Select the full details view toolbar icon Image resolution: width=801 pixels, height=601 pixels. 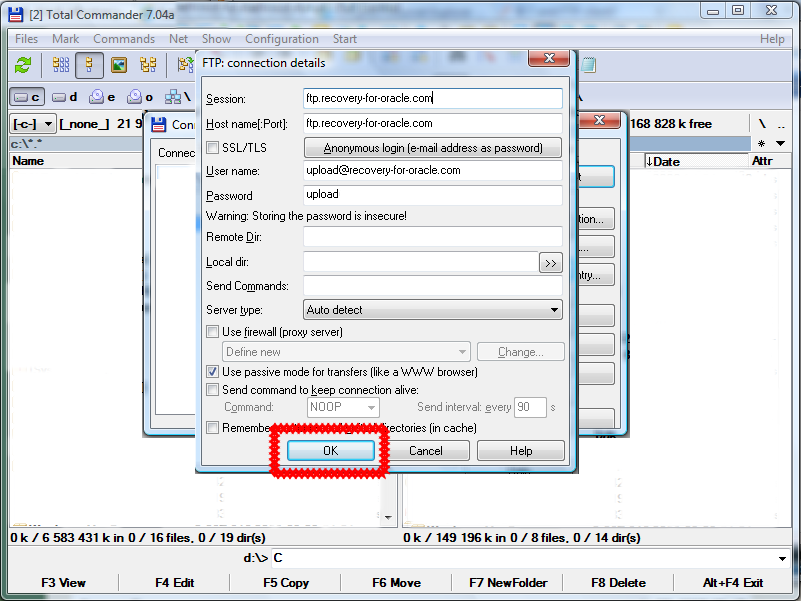[x=89, y=65]
